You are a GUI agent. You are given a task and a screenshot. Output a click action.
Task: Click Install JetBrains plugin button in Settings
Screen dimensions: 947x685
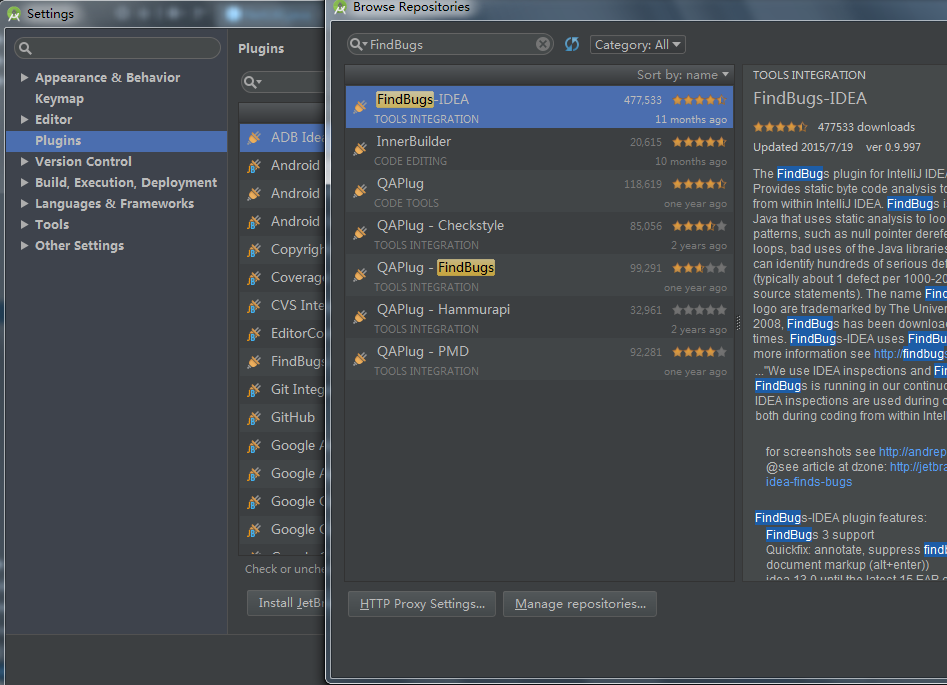(286, 603)
